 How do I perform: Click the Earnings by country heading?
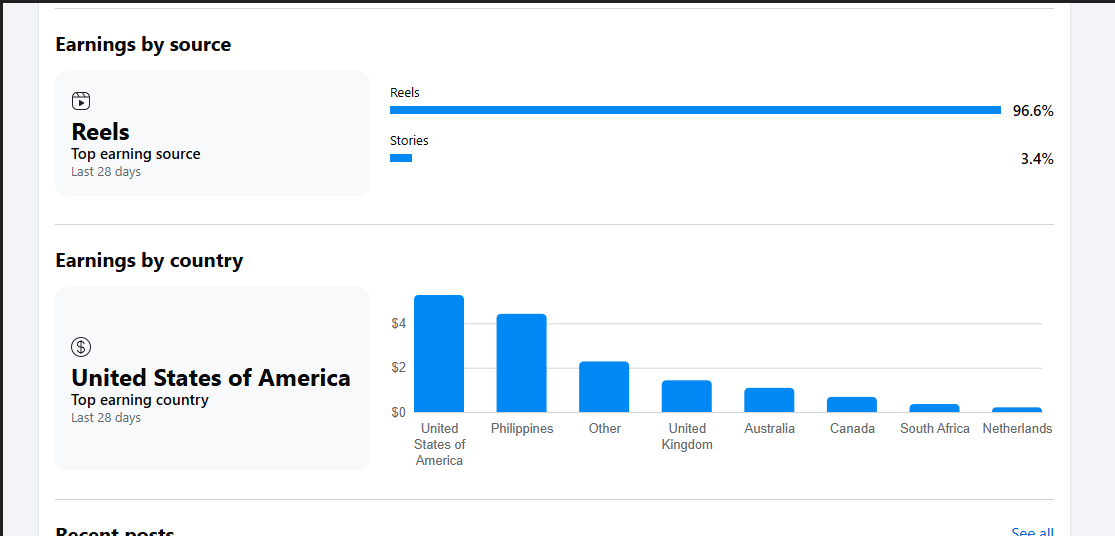[x=149, y=261]
